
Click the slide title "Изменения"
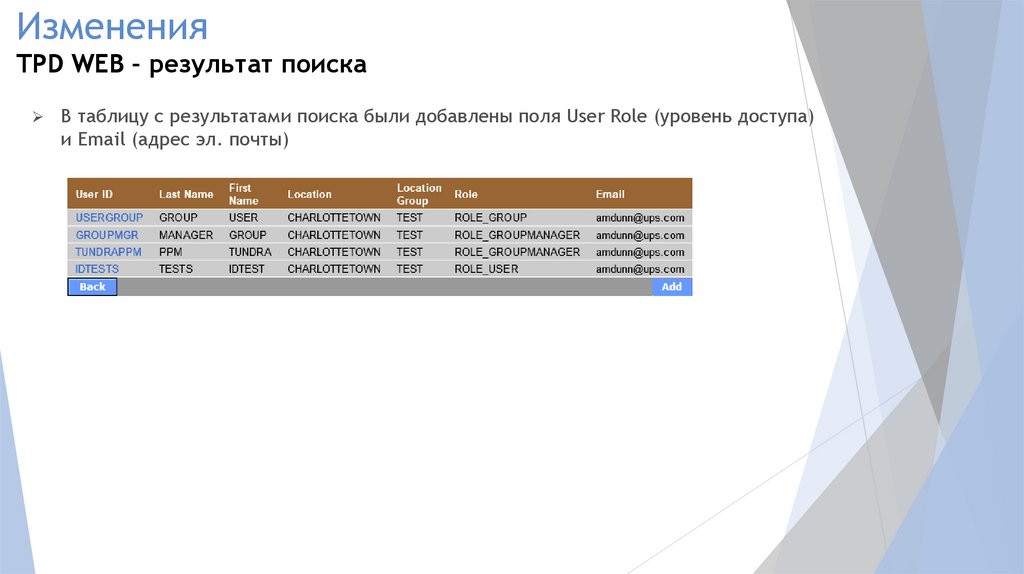(112, 25)
